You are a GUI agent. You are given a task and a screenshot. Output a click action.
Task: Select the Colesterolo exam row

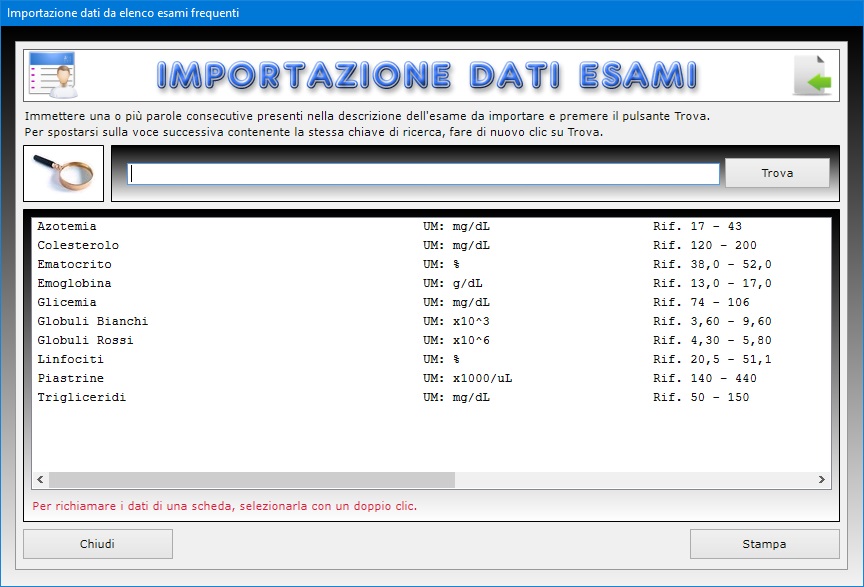pyautogui.click(x=431, y=245)
